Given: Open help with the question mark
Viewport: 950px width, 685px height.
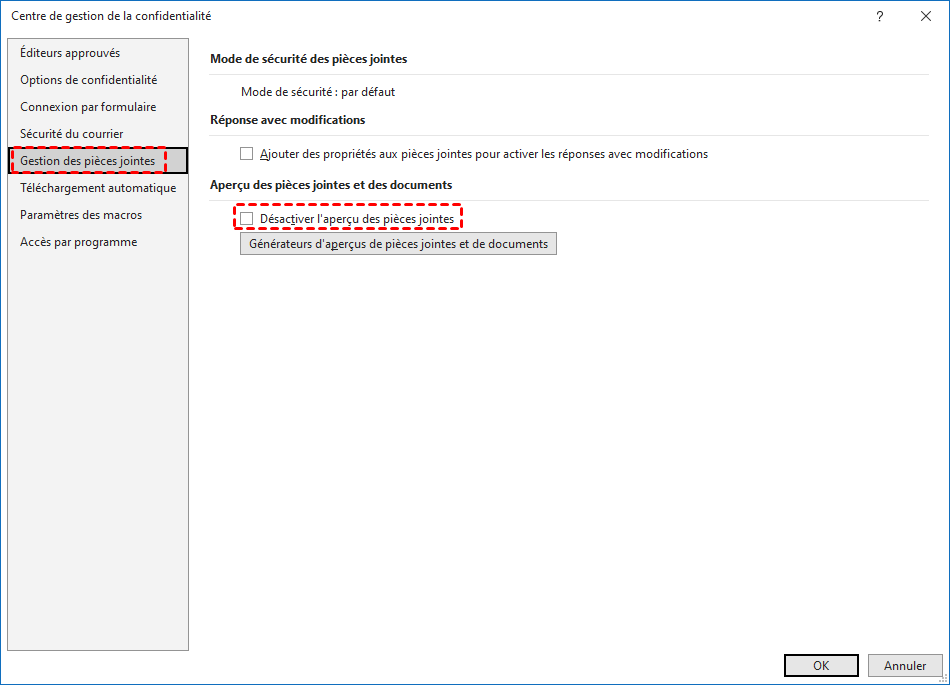Looking at the screenshot, I should 880,16.
